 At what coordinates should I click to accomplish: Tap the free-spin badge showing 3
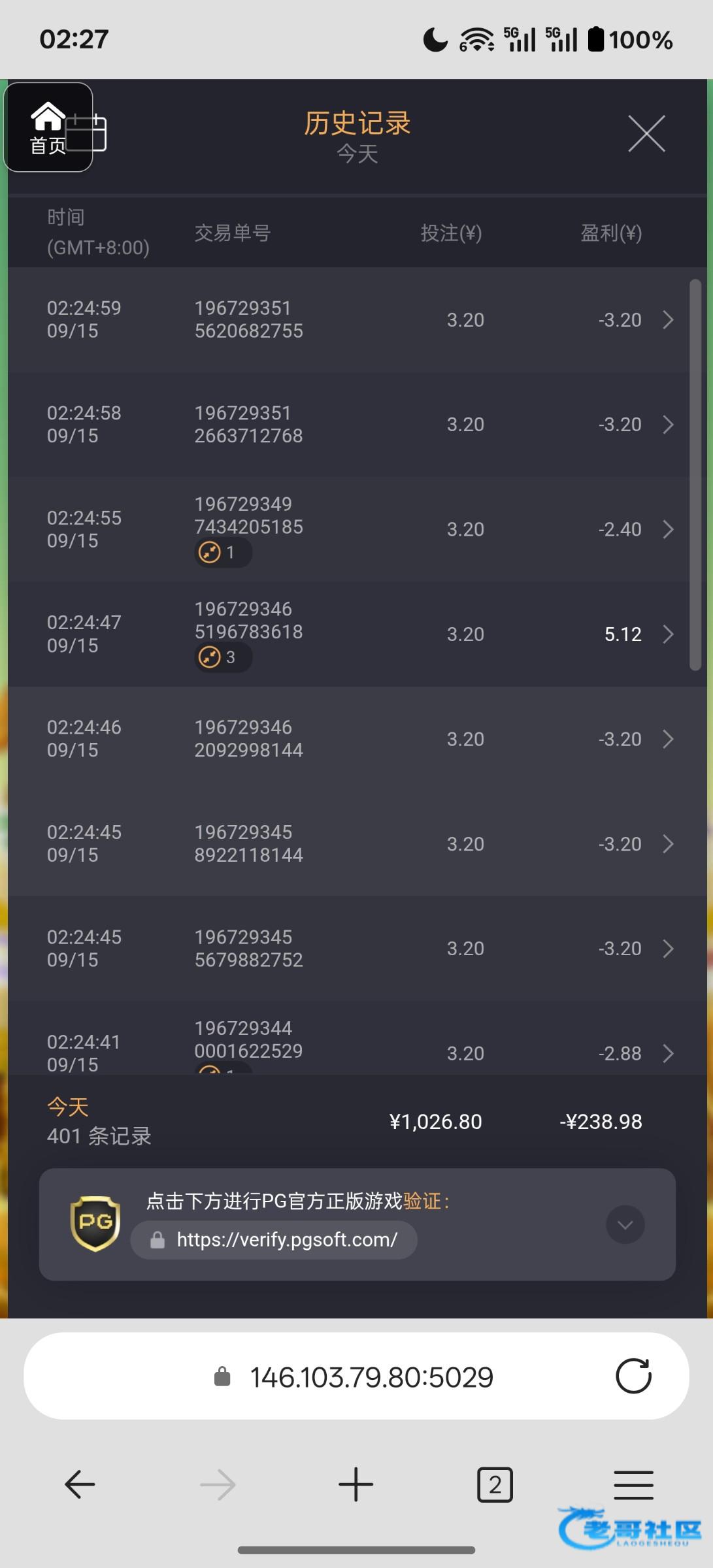coord(222,657)
